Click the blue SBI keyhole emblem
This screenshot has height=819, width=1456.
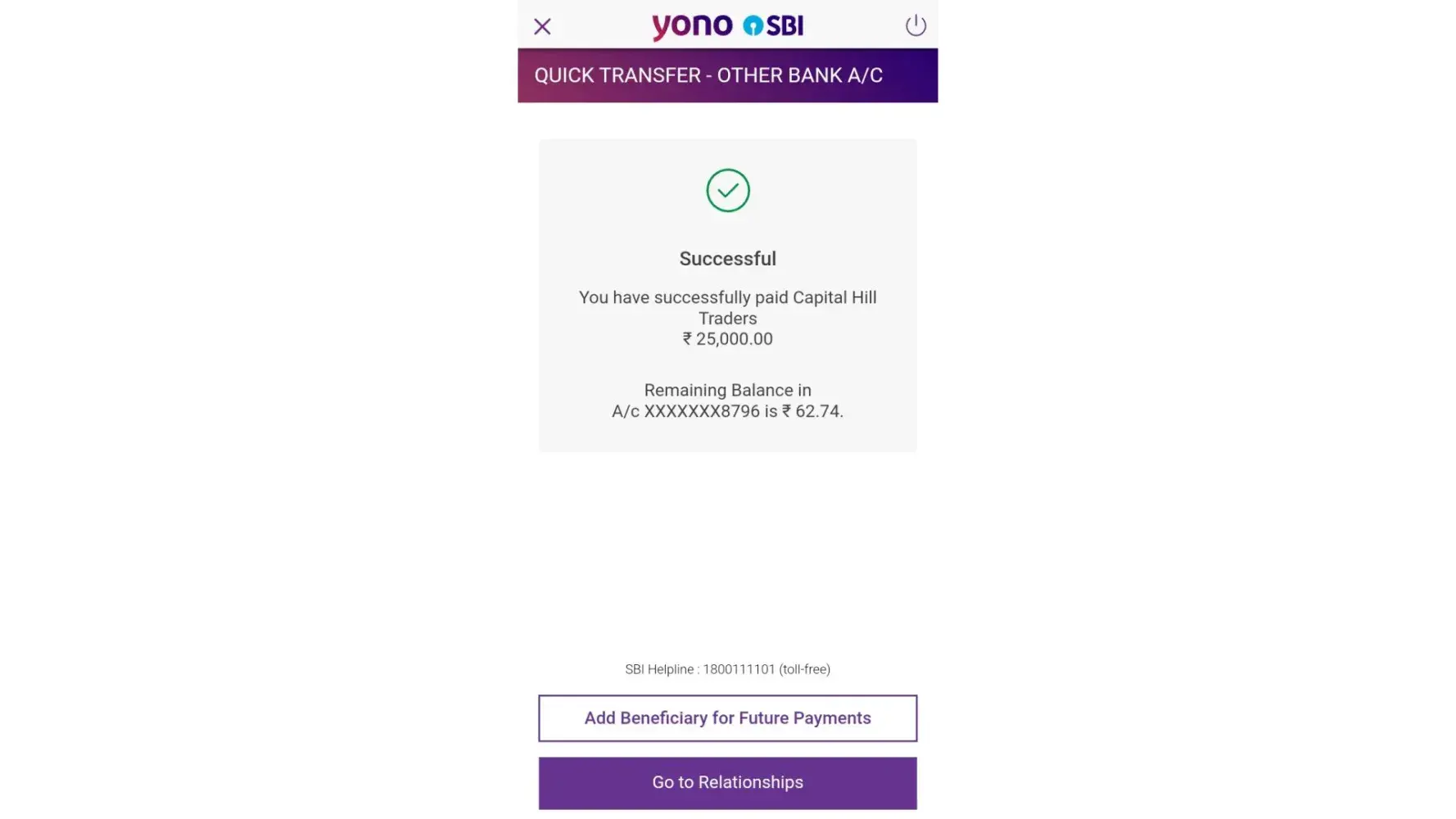coord(752,26)
